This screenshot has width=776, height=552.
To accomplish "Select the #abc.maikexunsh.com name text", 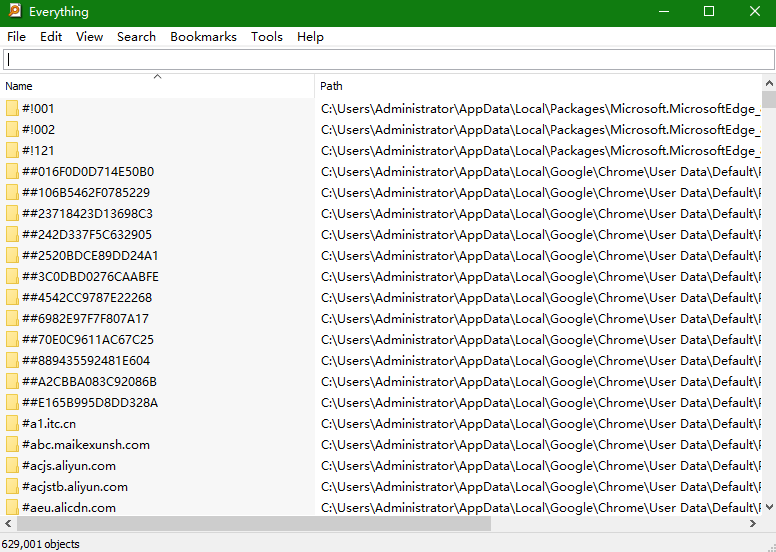I will coord(86,445).
